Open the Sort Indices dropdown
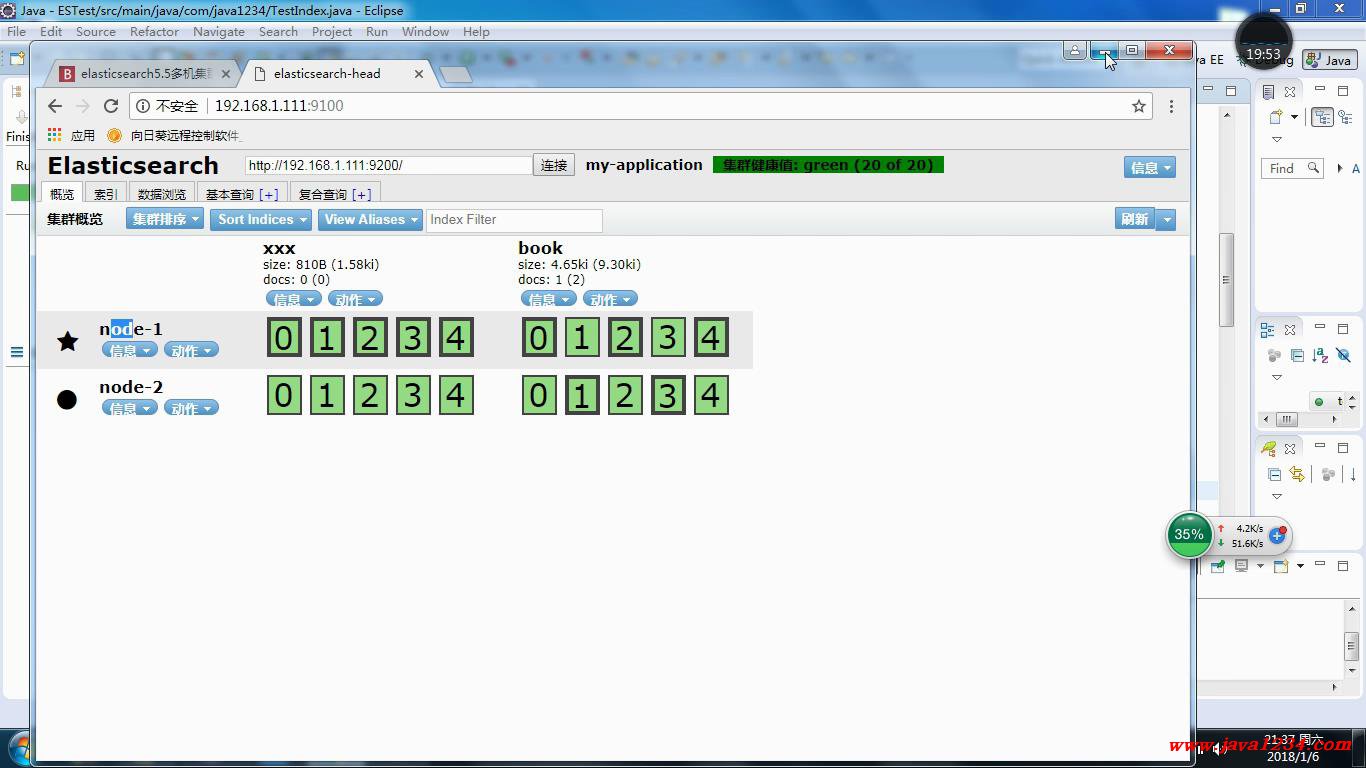1366x768 pixels. pos(261,219)
